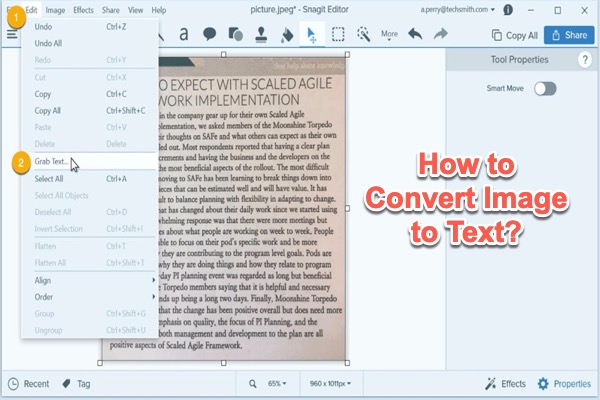Open the hamburger menu icon
Image resolution: width=600 pixels, height=400 pixels.
[x=12, y=34]
